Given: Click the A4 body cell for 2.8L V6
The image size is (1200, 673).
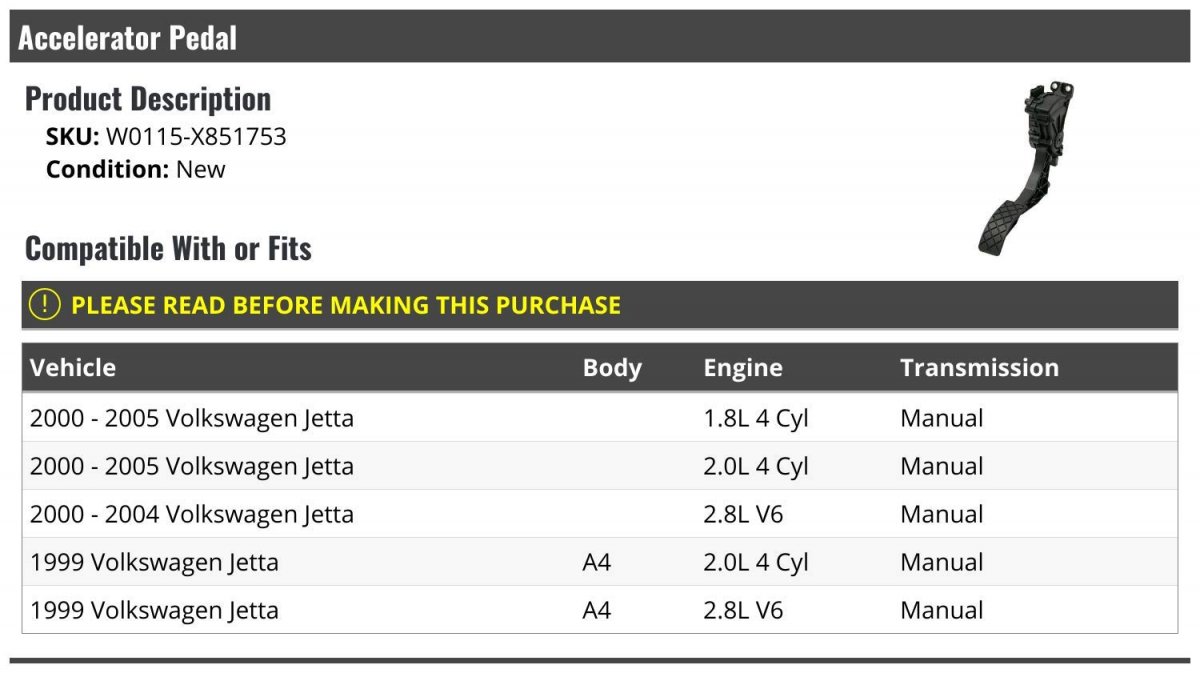Looking at the screenshot, I should coord(597,610).
